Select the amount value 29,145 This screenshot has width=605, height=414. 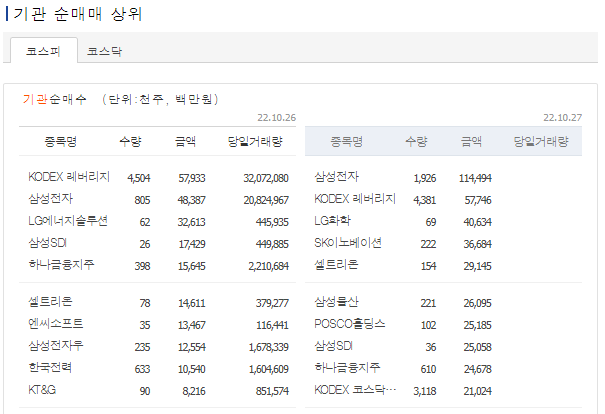478,266
